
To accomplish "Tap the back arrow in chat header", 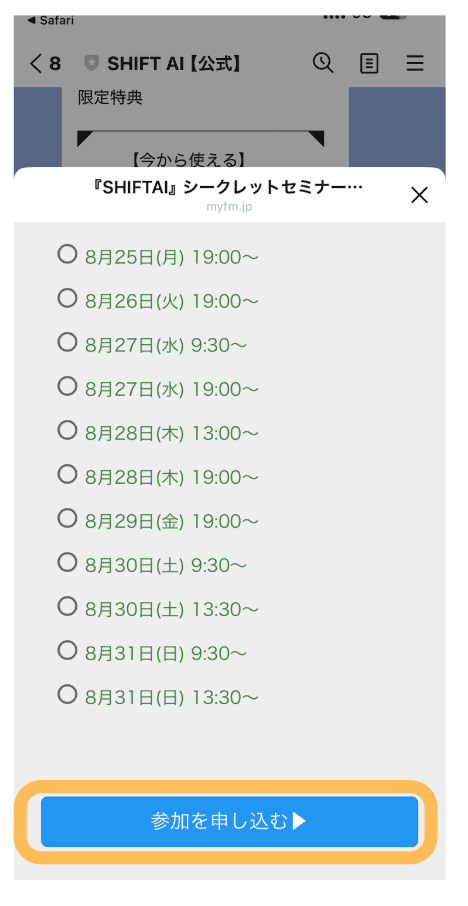I will (x=36, y=63).
